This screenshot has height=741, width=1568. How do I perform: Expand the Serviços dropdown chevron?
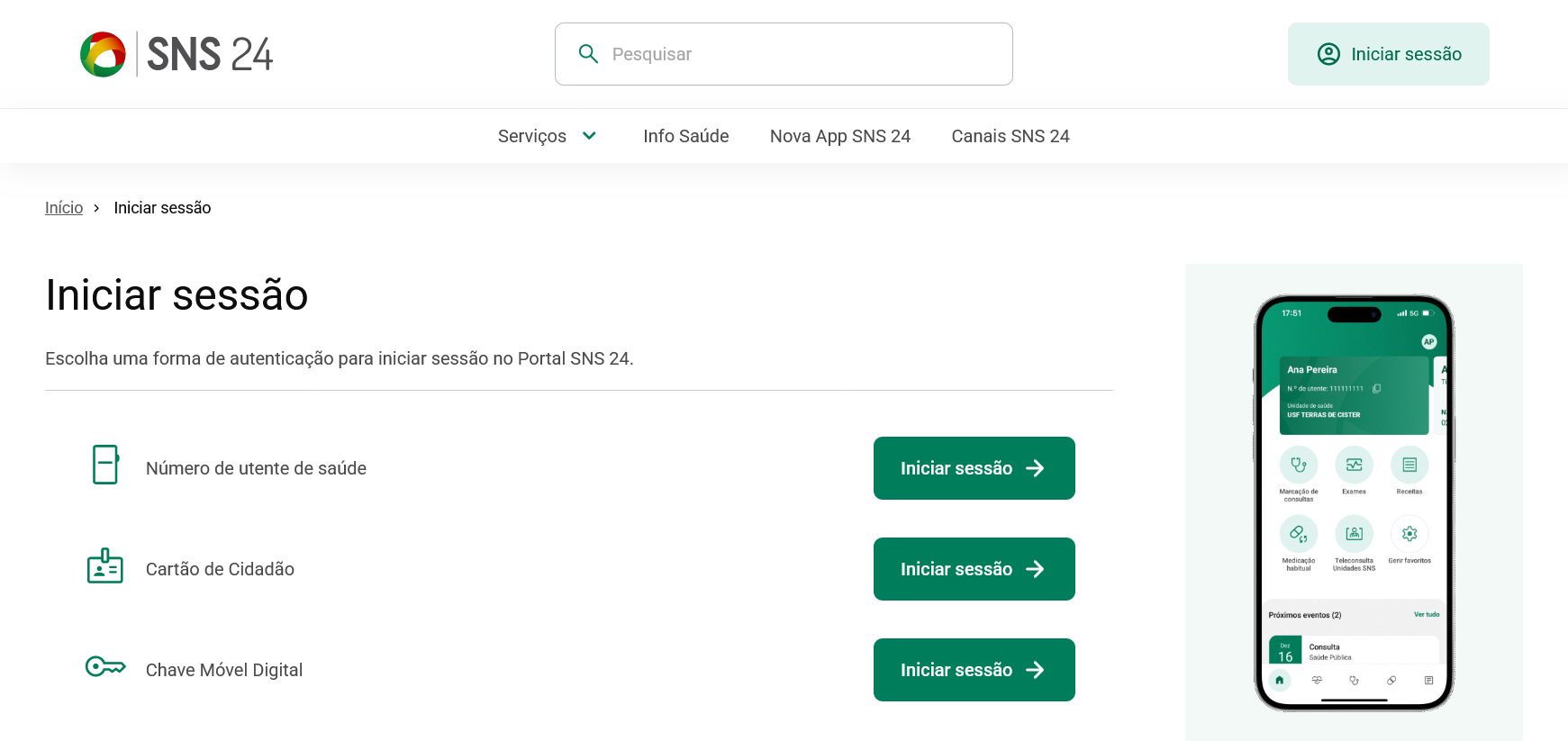pyautogui.click(x=589, y=136)
